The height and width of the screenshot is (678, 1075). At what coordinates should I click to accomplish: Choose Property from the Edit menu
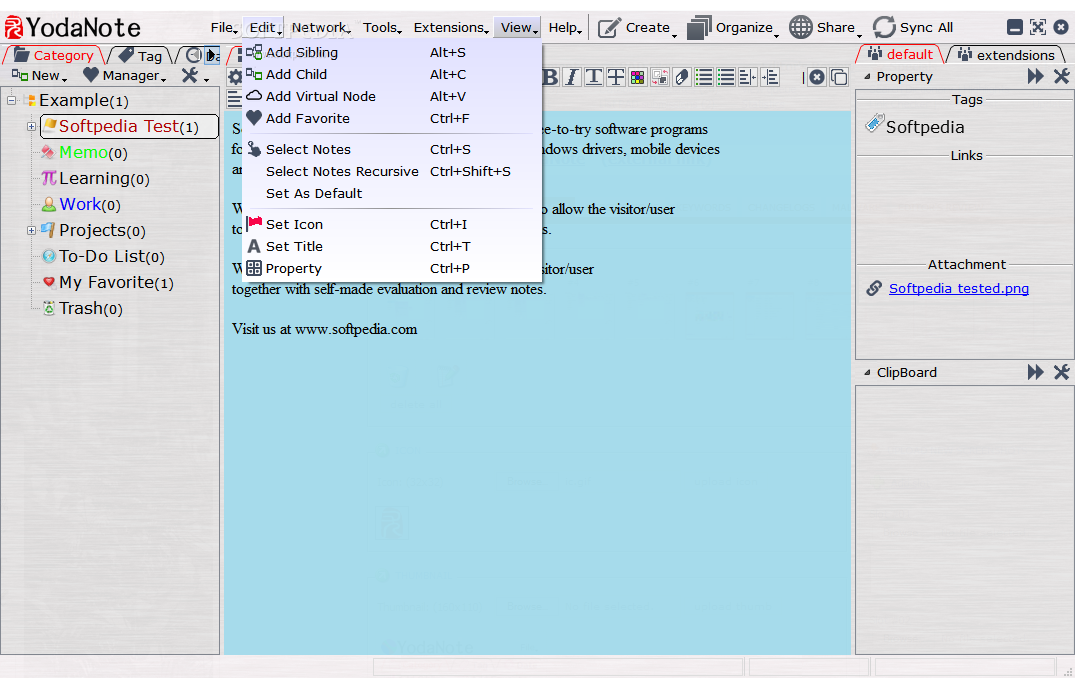tap(391, 268)
